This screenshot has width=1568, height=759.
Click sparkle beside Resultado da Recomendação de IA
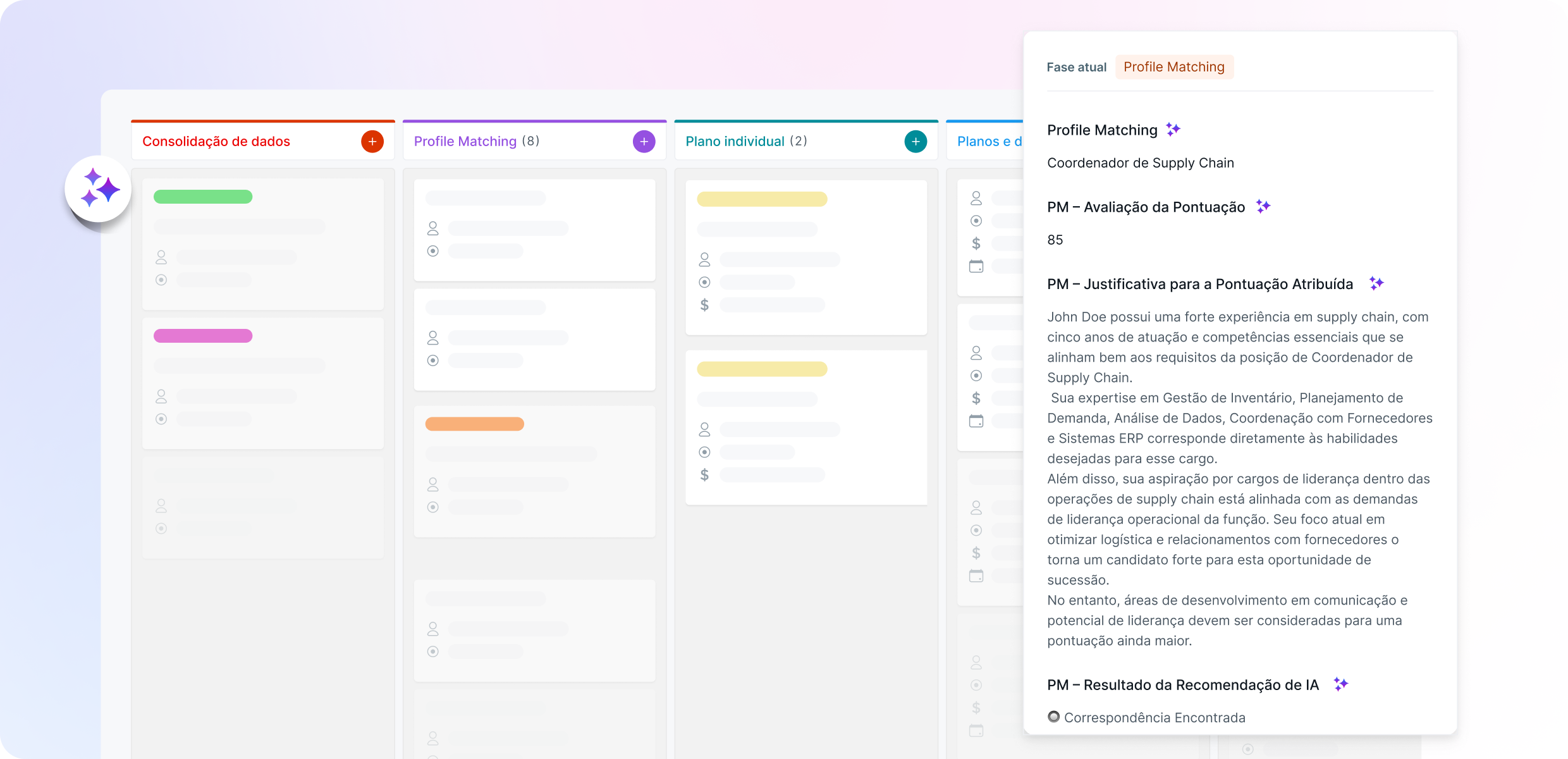(x=1340, y=684)
